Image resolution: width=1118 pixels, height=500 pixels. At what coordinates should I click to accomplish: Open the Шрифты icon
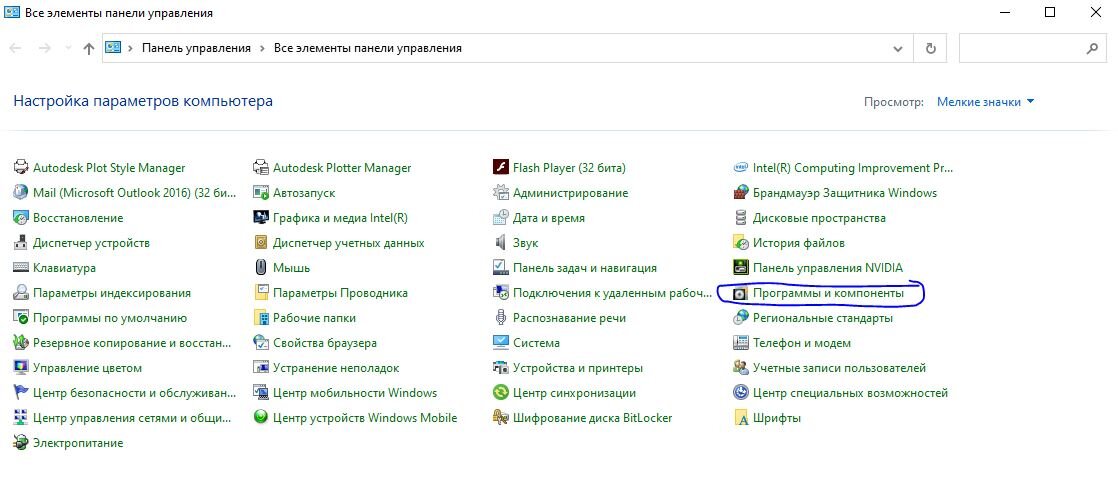(x=741, y=418)
